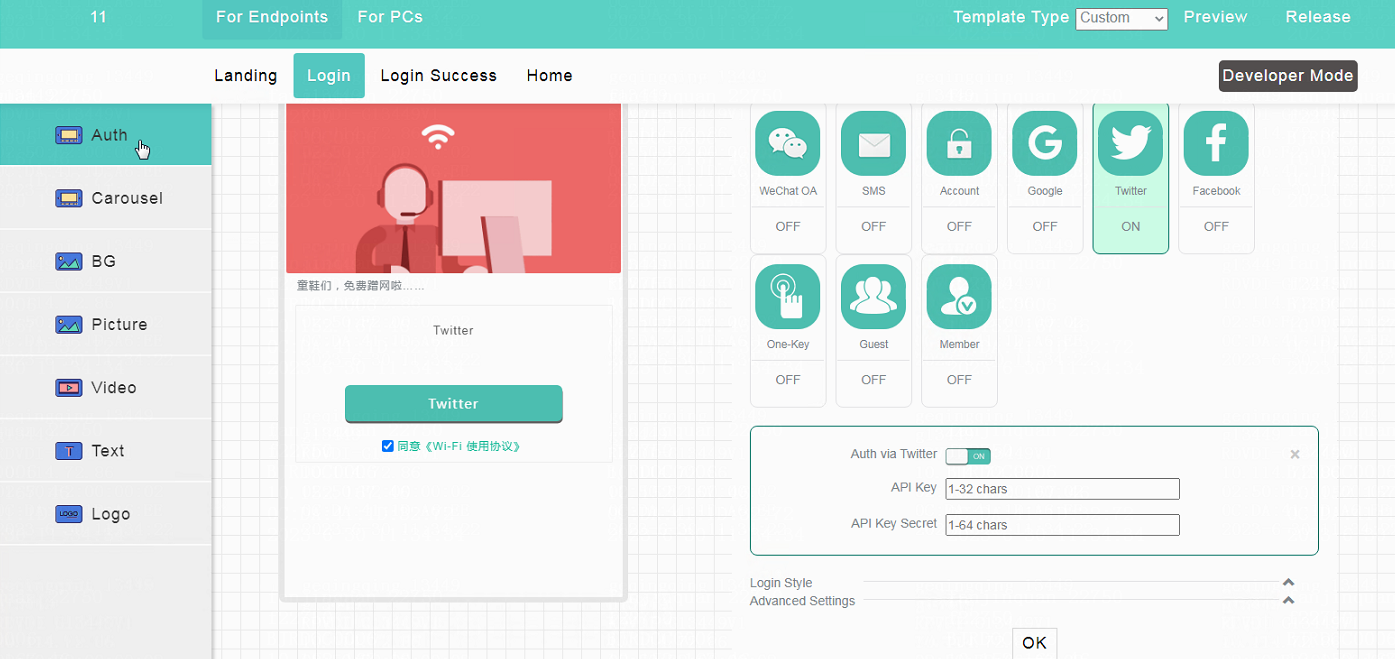Click the Twitter heading in phone preview
The height and width of the screenshot is (659, 1395).
click(453, 331)
